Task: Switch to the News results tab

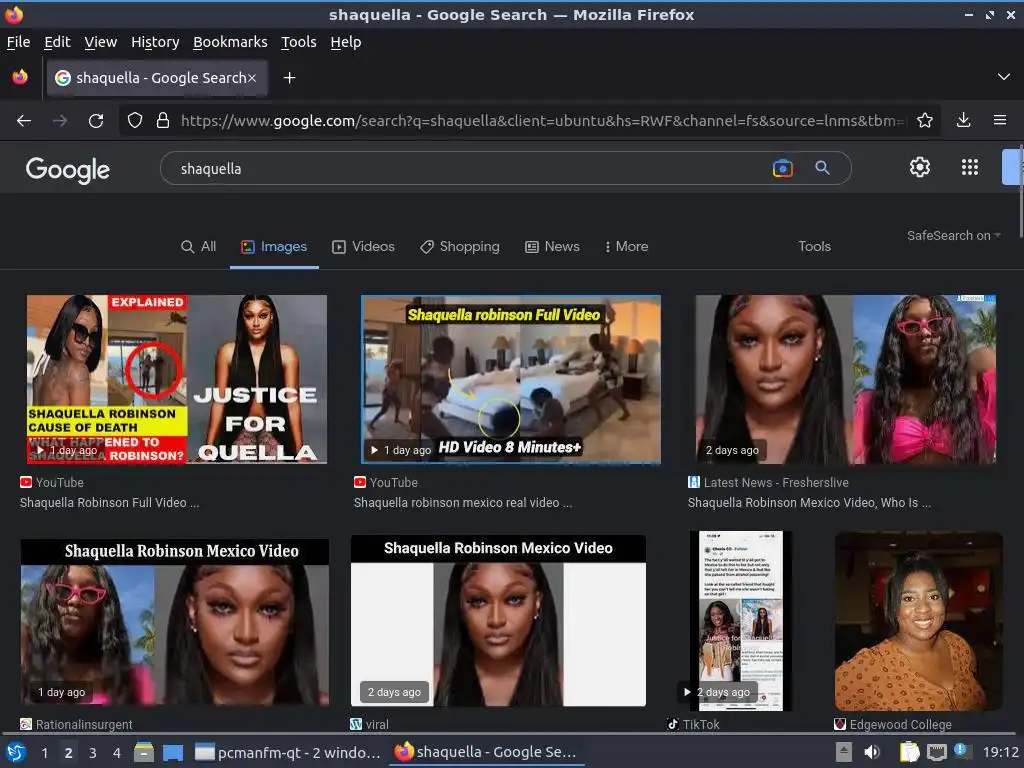Action: [552, 246]
